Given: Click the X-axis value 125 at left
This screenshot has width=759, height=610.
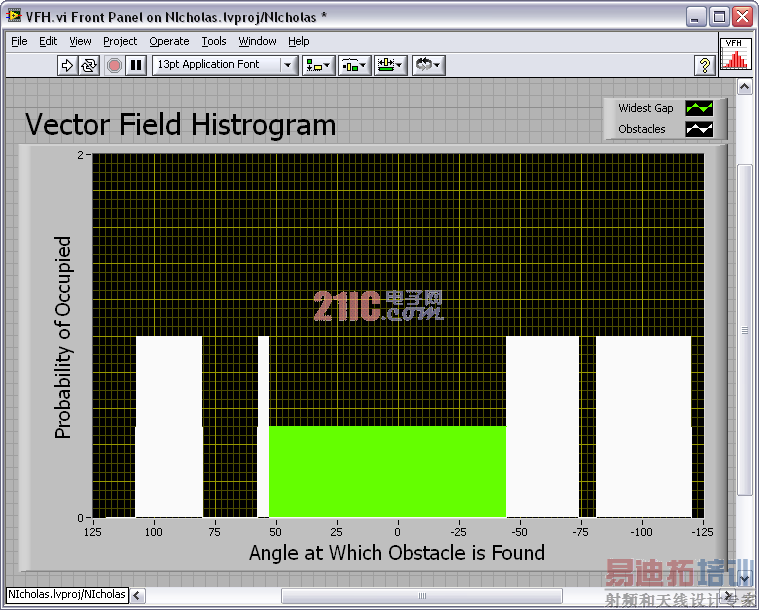Looking at the screenshot, I should (x=93, y=532).
